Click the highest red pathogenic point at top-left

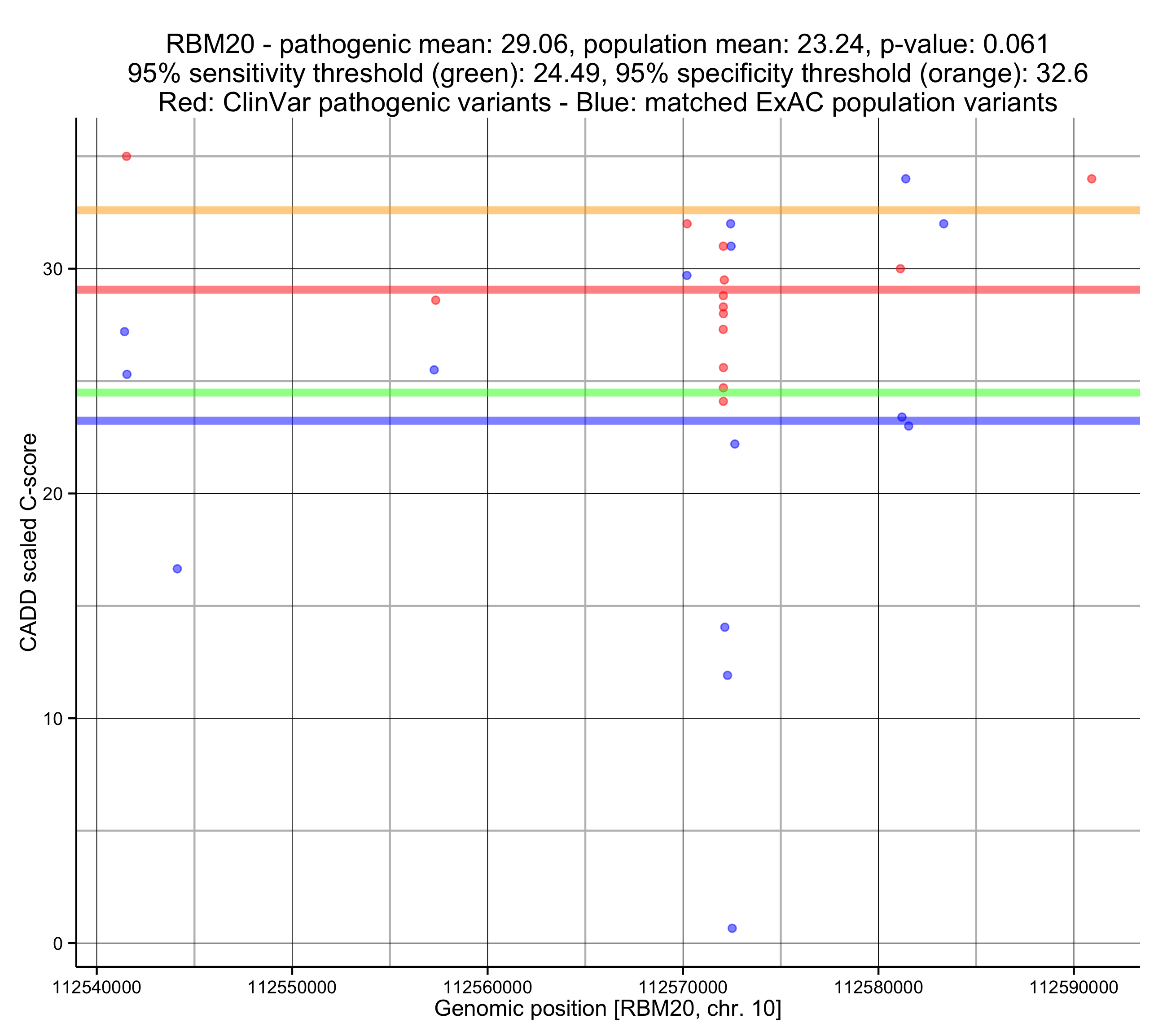point(126,156)
